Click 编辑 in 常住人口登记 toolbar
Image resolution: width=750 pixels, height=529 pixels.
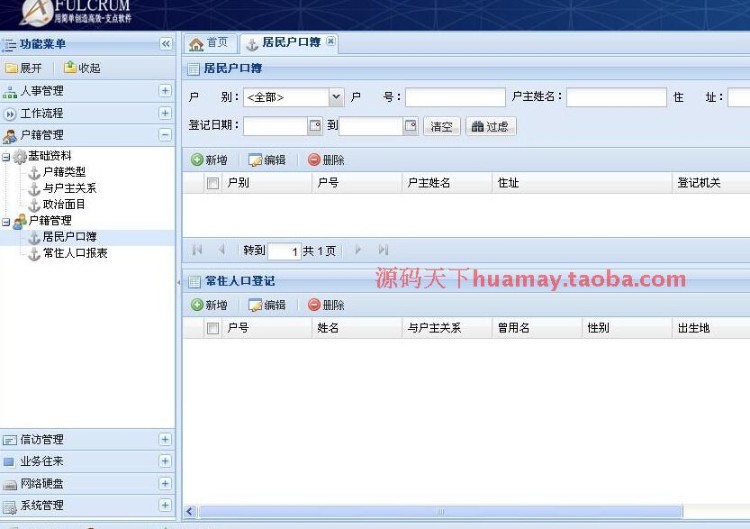click(x=267, y=305)
